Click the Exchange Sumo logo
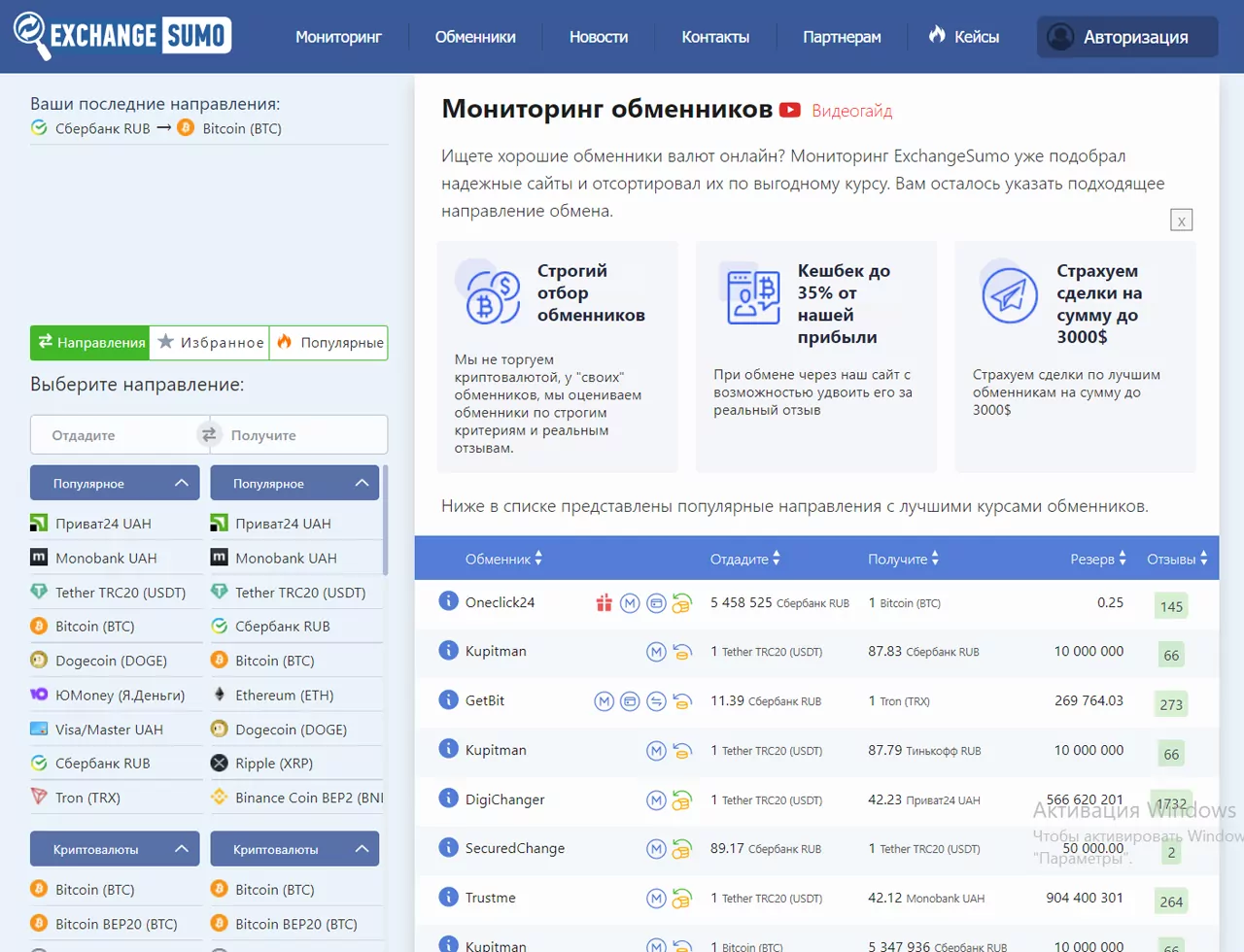The image size is (1244, 952). pyautogui.click(x=122, y=36)
